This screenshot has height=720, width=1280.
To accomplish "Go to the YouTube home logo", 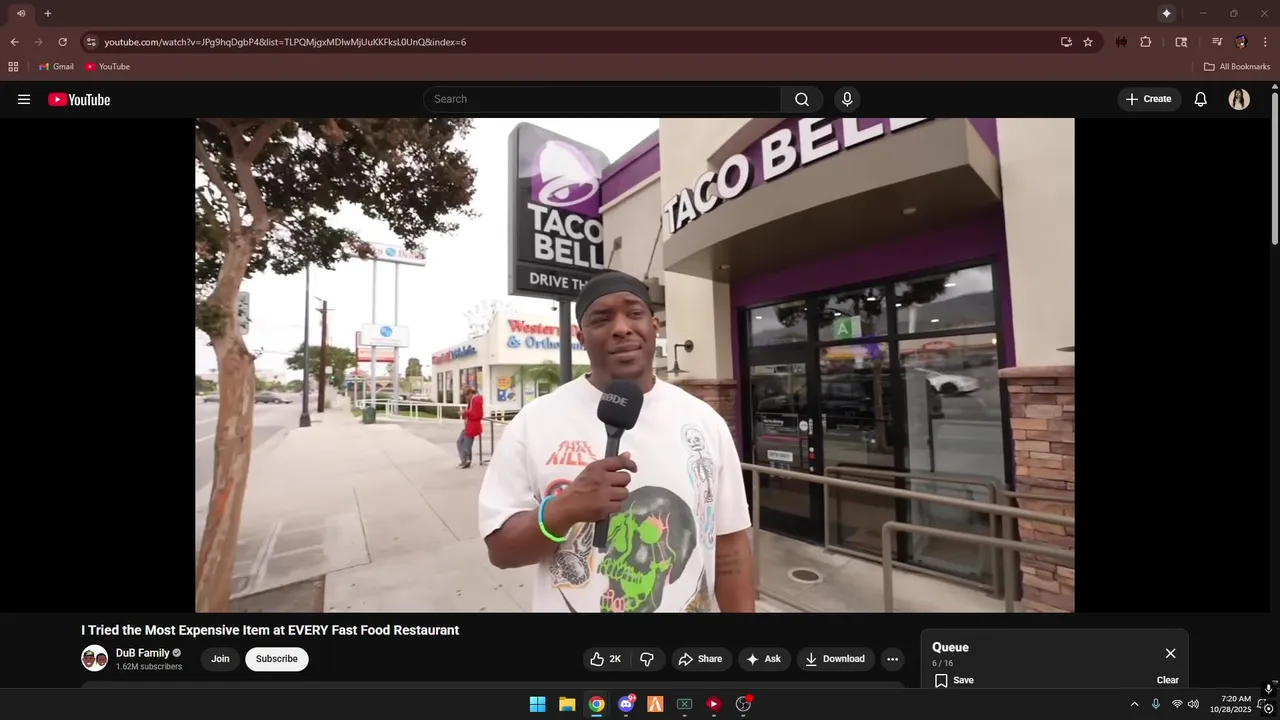I will [x=79, y=99].
